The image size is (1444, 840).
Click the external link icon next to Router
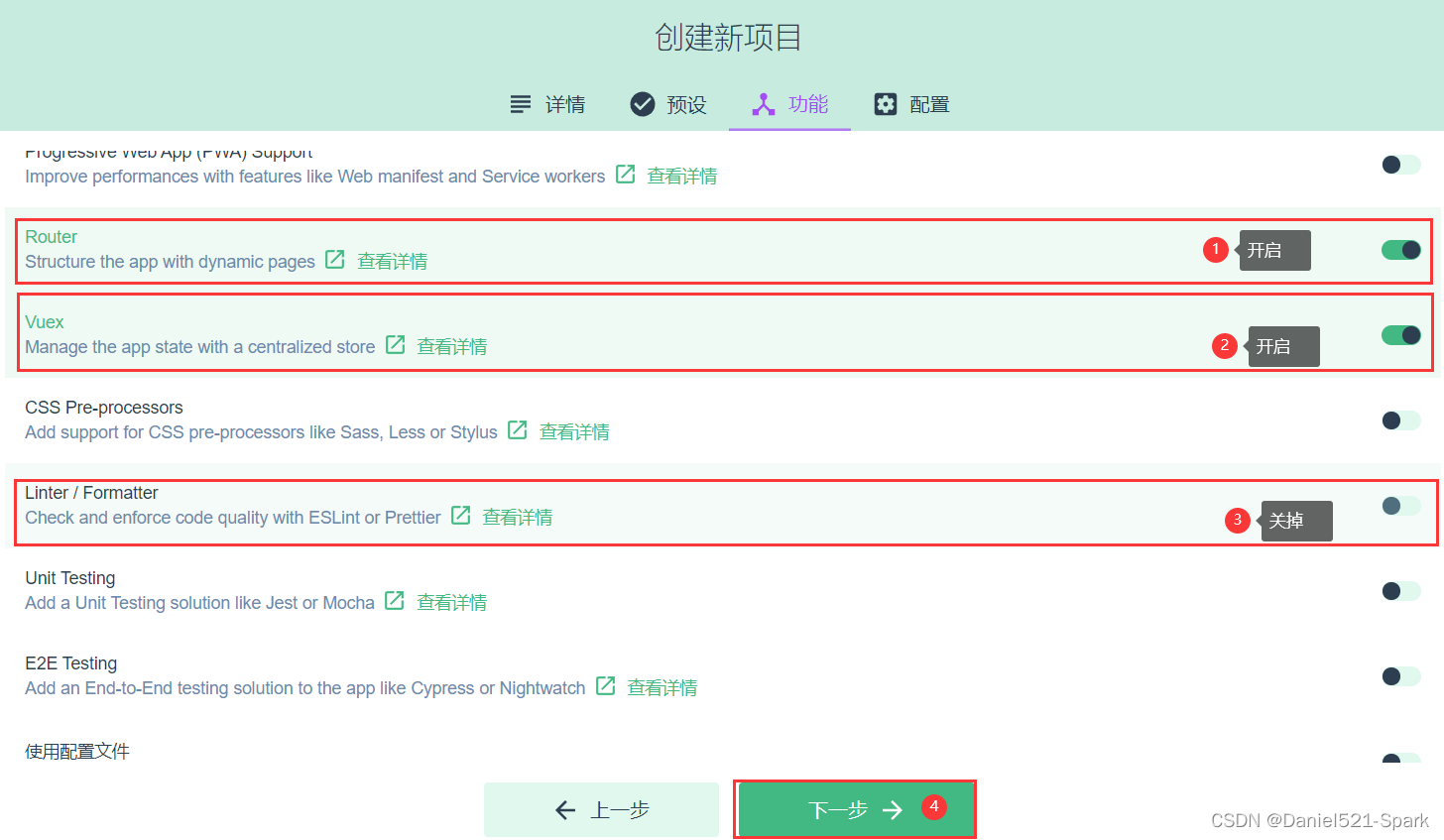(334, 259)
